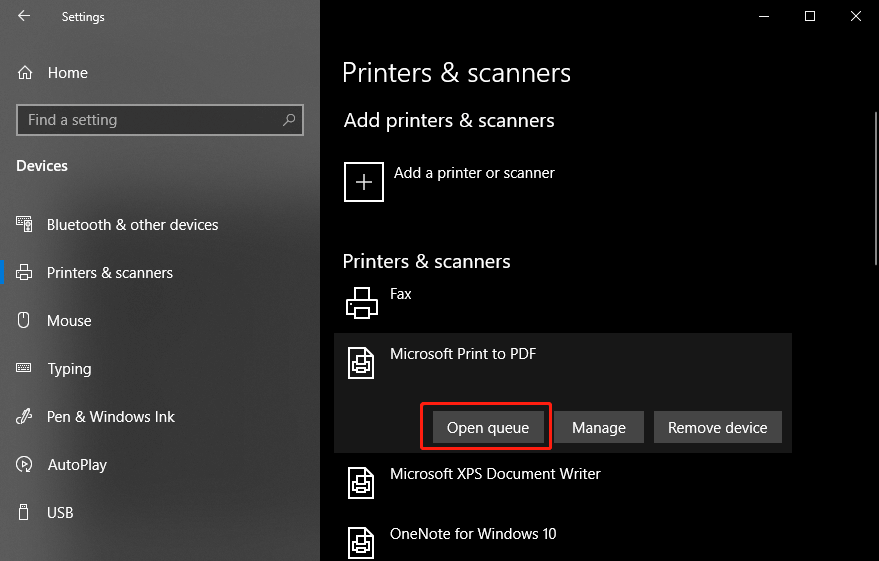This screenshot has width=879, height=561.
Task: Click the back arrow in Settings
Action: click(24, 16)
